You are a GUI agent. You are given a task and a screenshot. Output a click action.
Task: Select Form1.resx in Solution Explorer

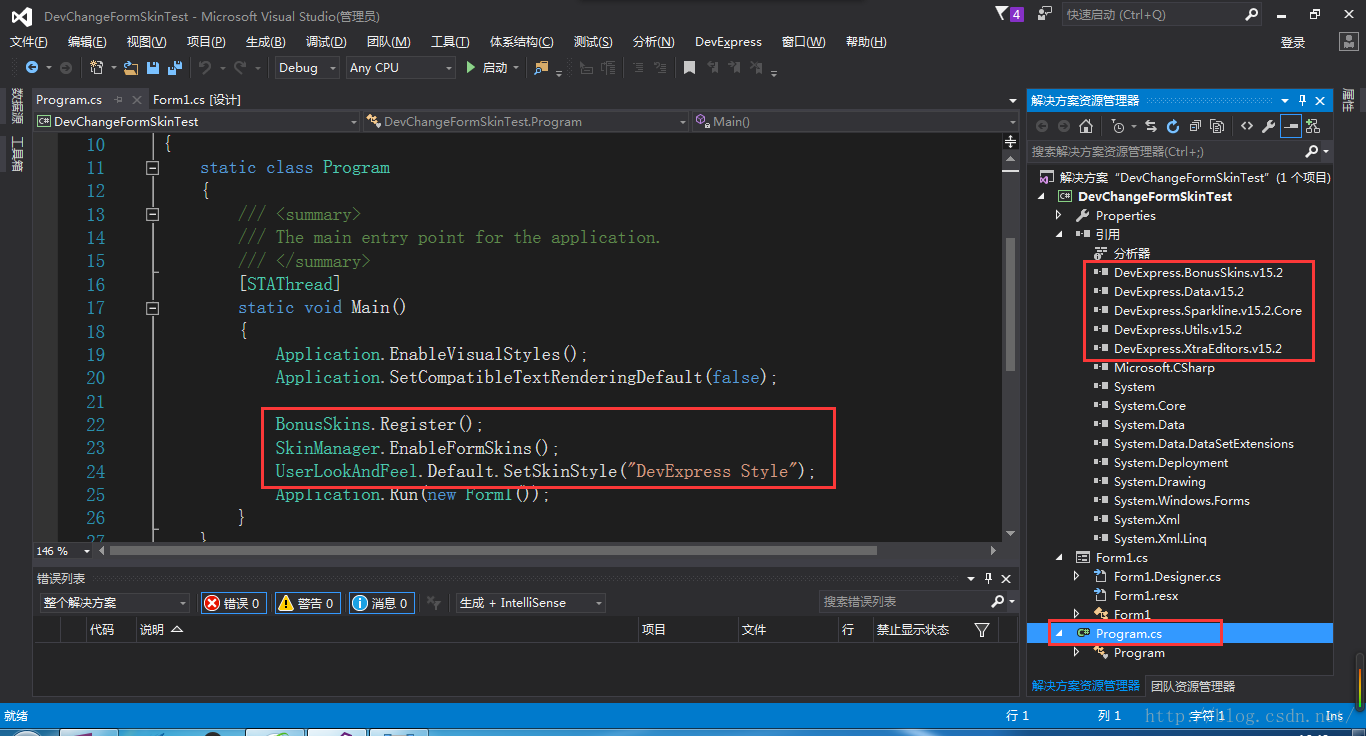coord(1146,596)
